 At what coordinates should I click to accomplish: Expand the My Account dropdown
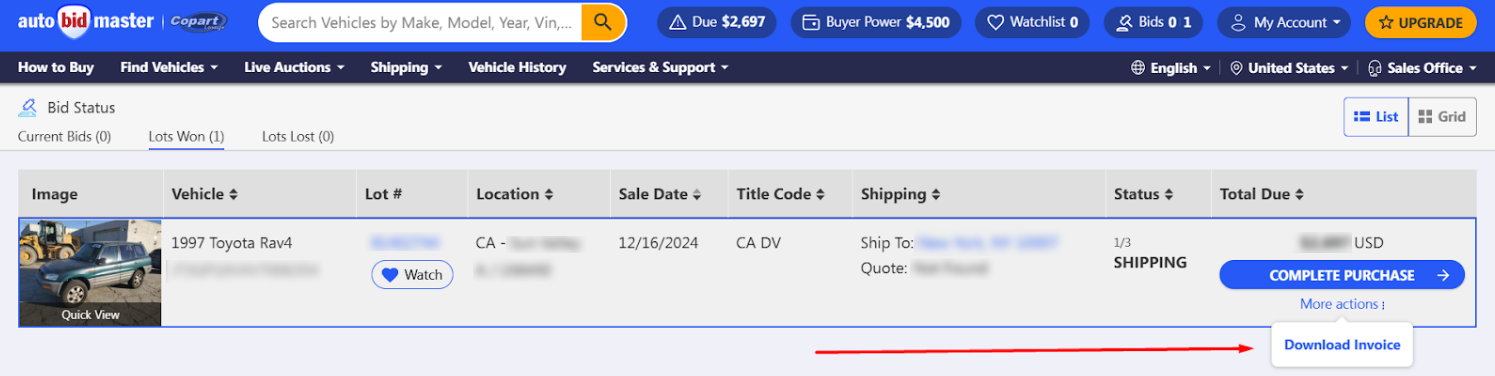coord(1284,22)
